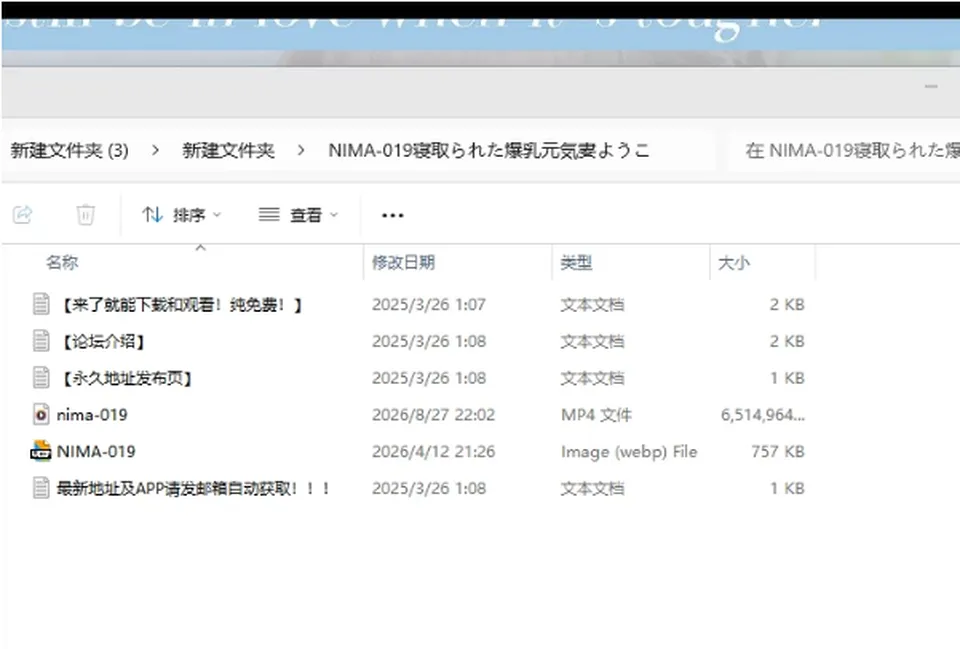Click the 2 KB size of 【论坛介绍】

[x=787, y=341]
